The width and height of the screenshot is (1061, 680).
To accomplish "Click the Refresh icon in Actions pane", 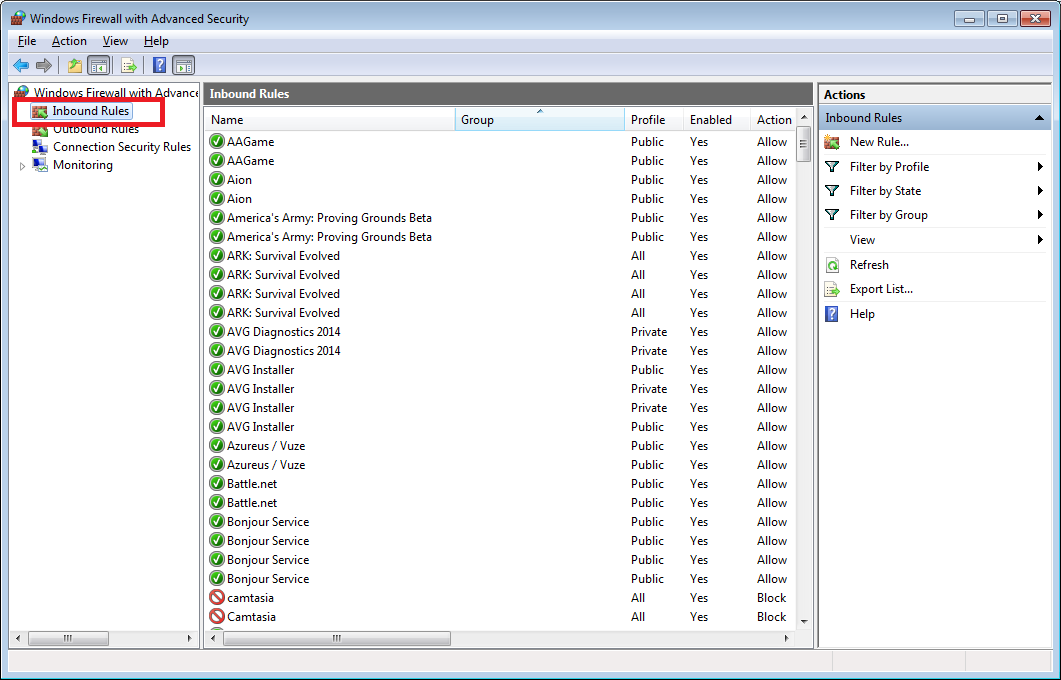I will 832,265.
